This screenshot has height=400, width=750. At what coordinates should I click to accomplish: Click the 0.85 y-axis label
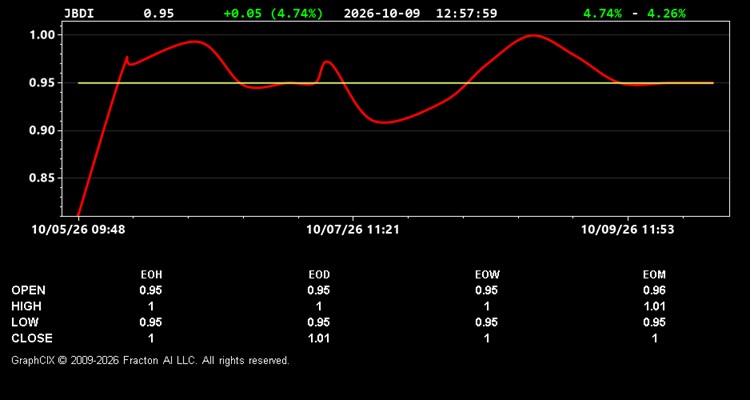click(x=44, y=178)
